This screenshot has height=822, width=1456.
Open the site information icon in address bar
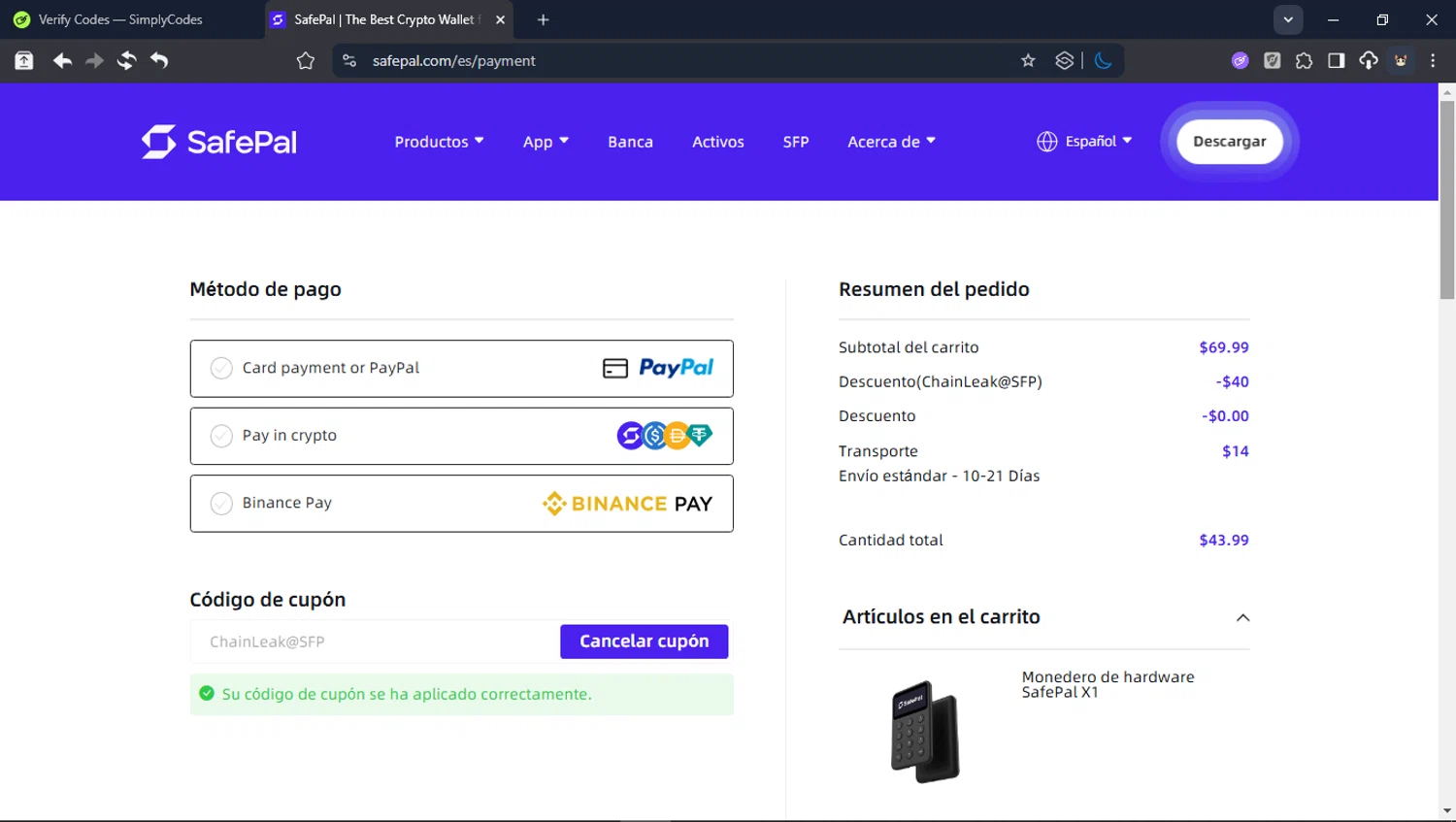coord(349,60)
